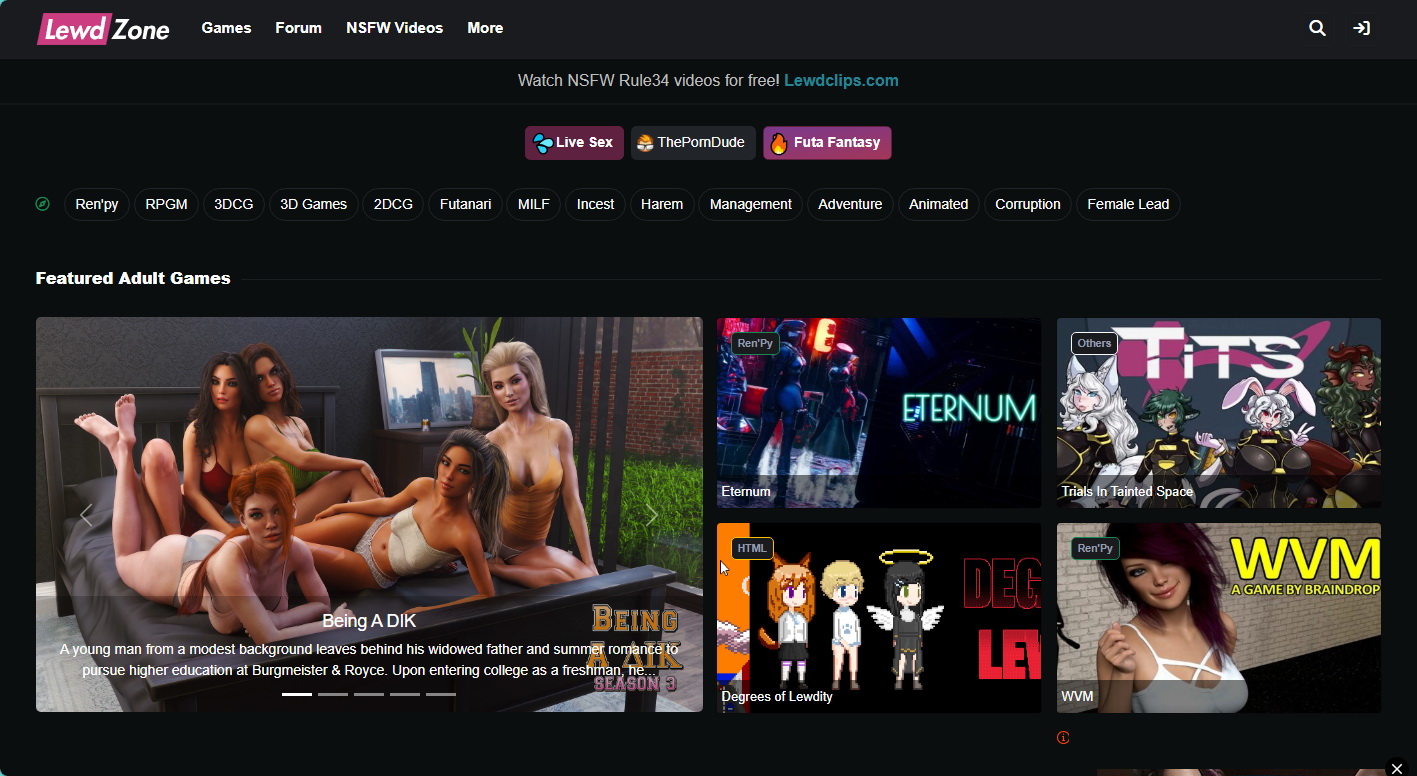1417x776 pixels.
Task: Open the WVM game thumbnail
Action: 1219,618
